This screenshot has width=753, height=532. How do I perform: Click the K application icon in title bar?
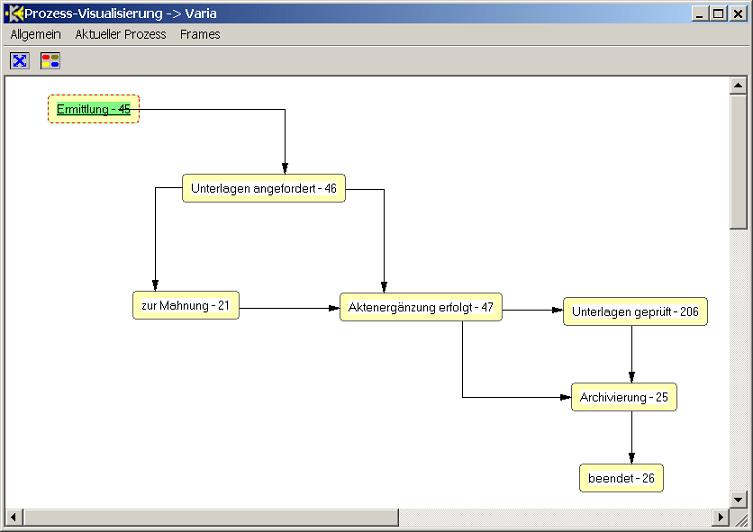14,13
